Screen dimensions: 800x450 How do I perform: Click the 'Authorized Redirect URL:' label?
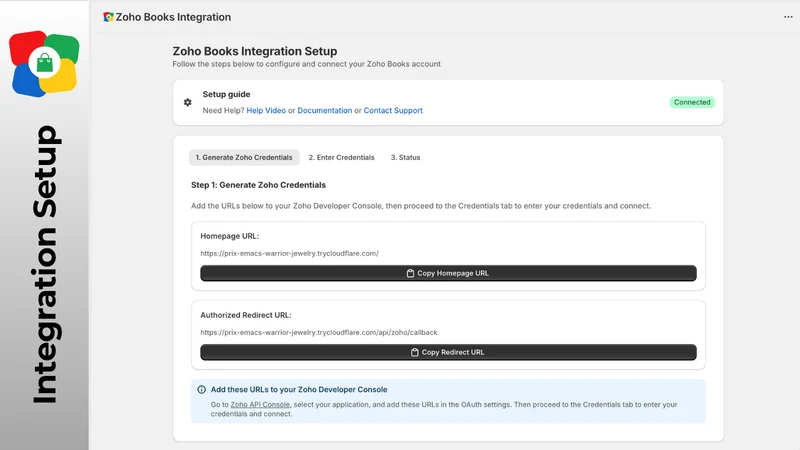[x=245, y=315]
